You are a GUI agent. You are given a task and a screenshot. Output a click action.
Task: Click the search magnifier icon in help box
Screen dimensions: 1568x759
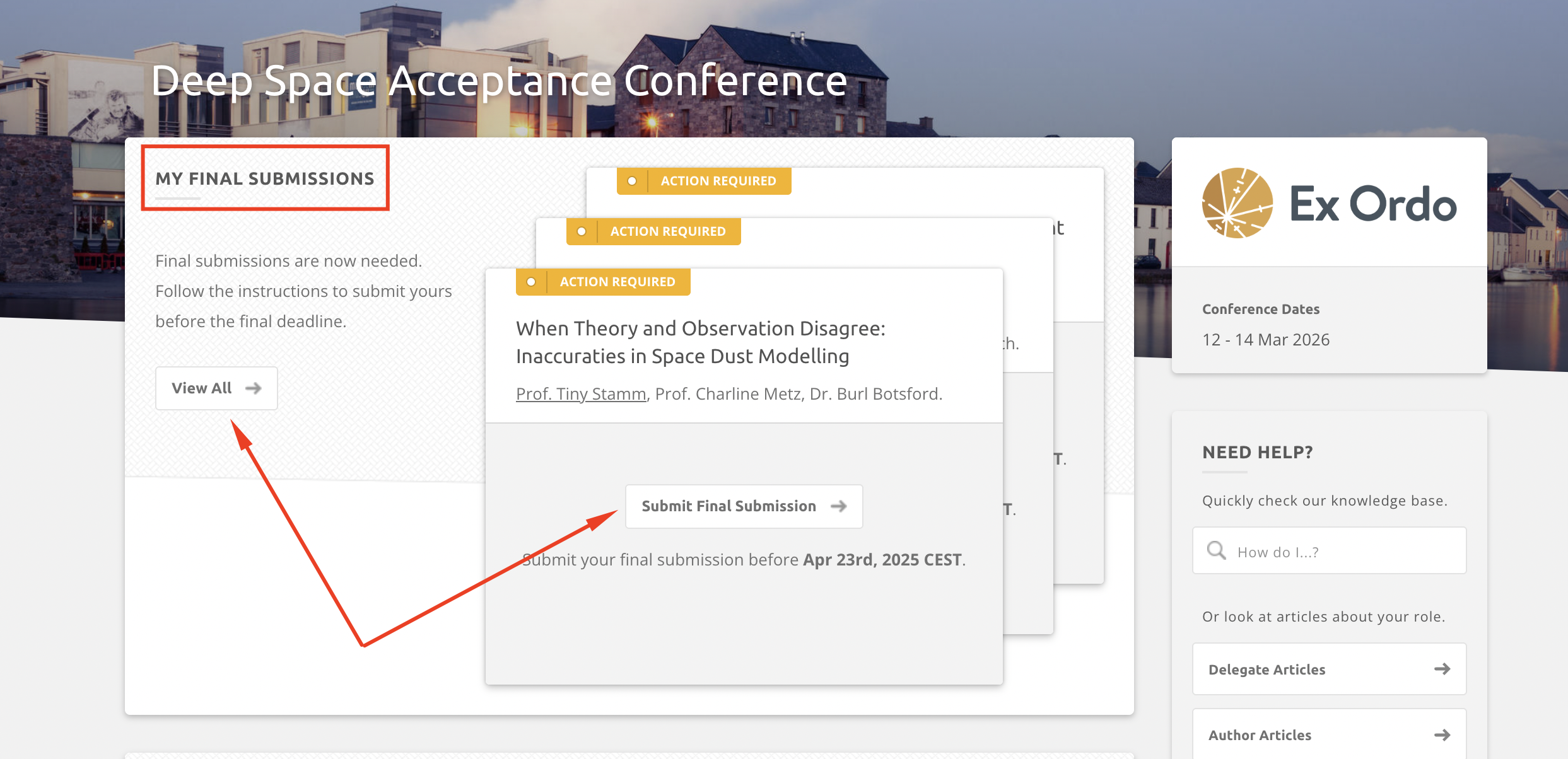[x=1216, y=551]
